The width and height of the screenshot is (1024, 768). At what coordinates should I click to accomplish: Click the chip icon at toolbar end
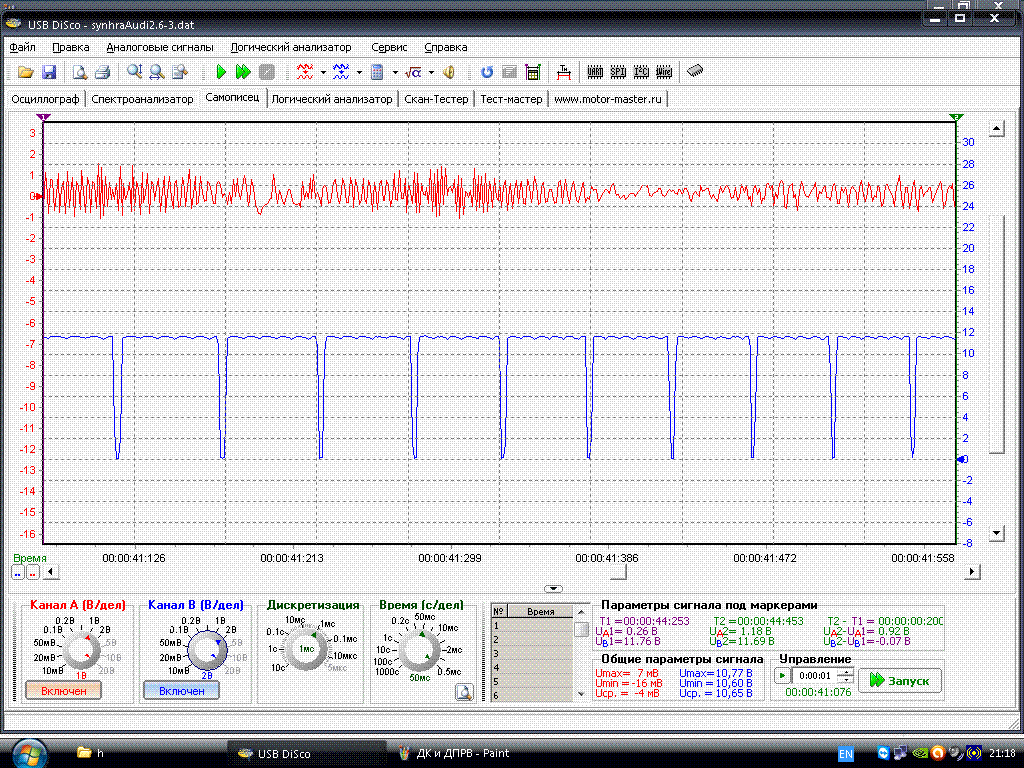pyautogui.click(x=695, y=72)
